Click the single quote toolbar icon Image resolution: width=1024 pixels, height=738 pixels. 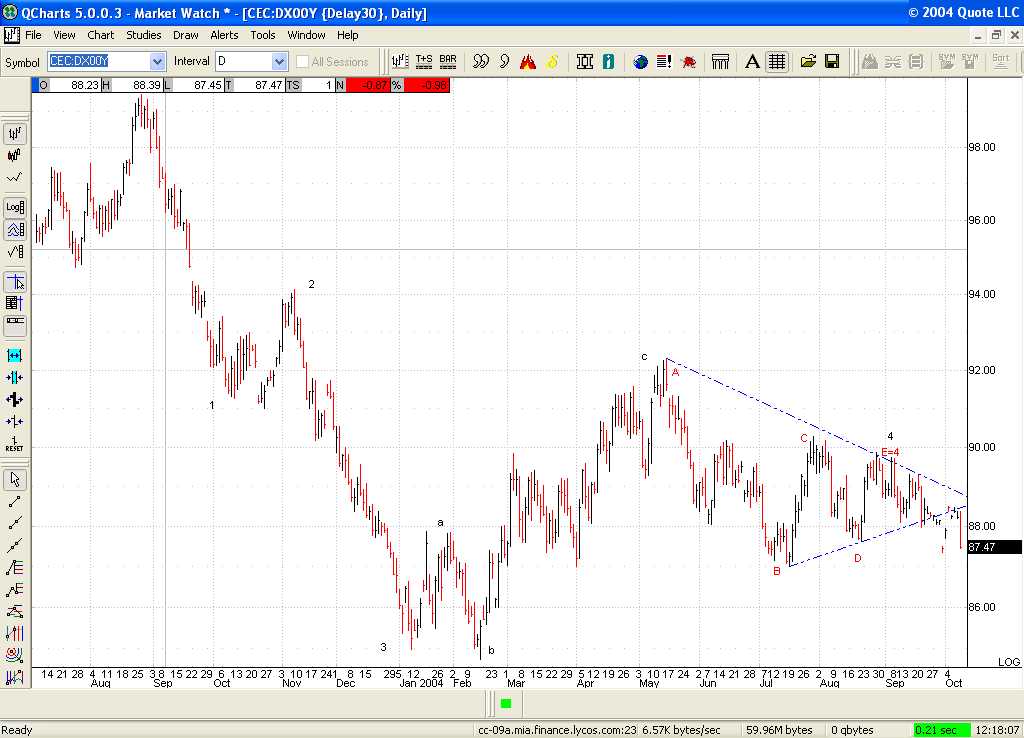click(504, 62)
